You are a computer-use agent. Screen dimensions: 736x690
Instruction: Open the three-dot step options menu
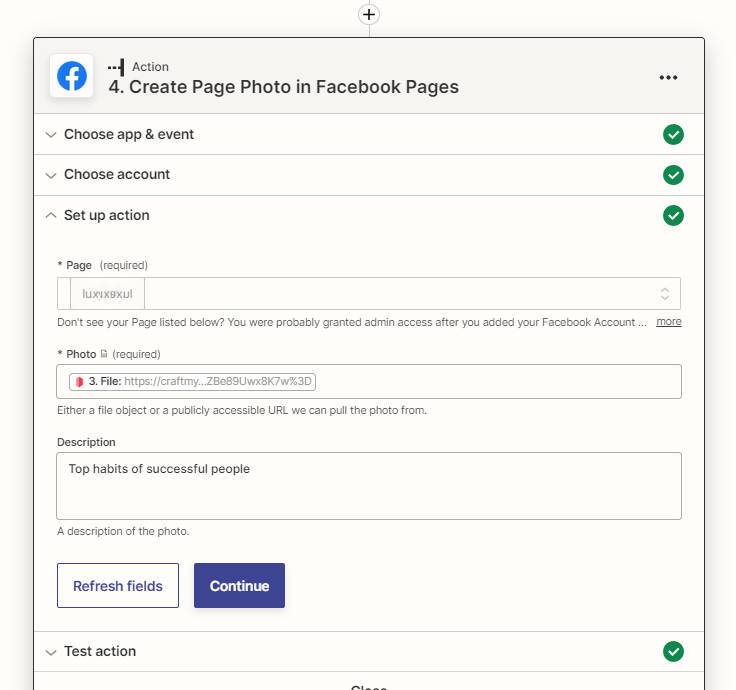click(668, 77)
